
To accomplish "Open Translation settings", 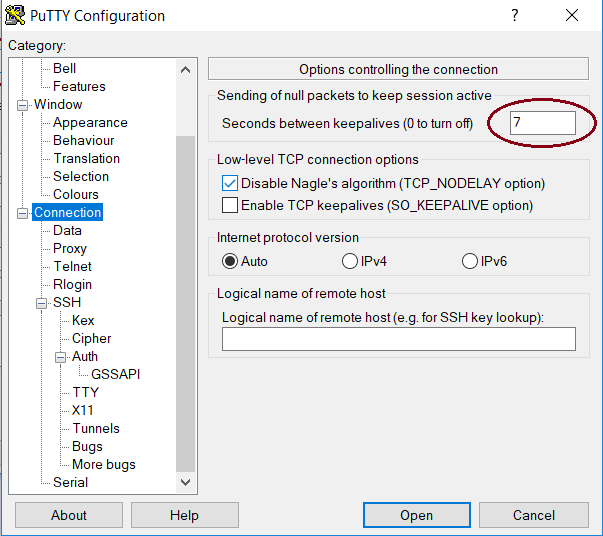I will pos(87,158).
